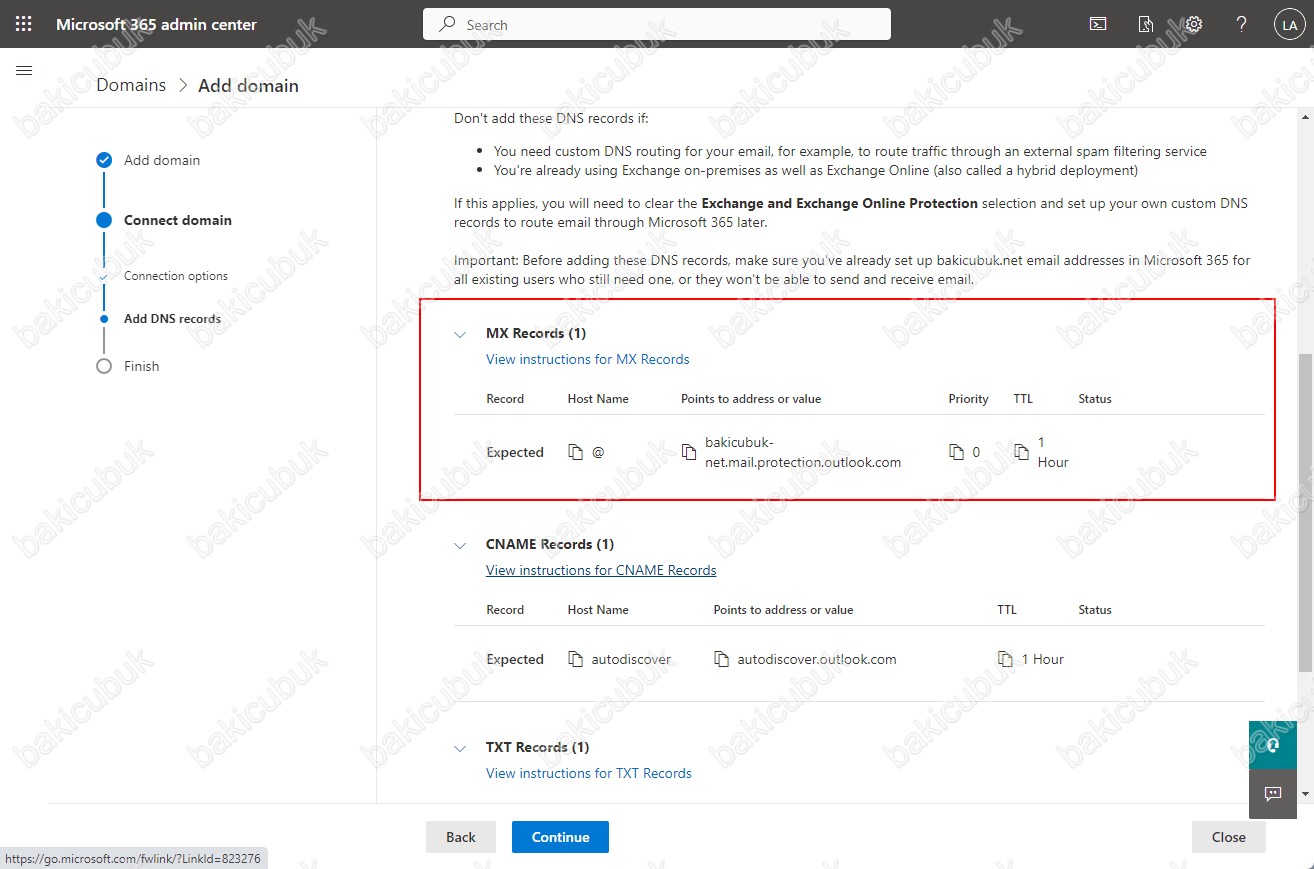Open the LA account avatar
This screenshot has width=1314, height=869.
click(1288, 24)
